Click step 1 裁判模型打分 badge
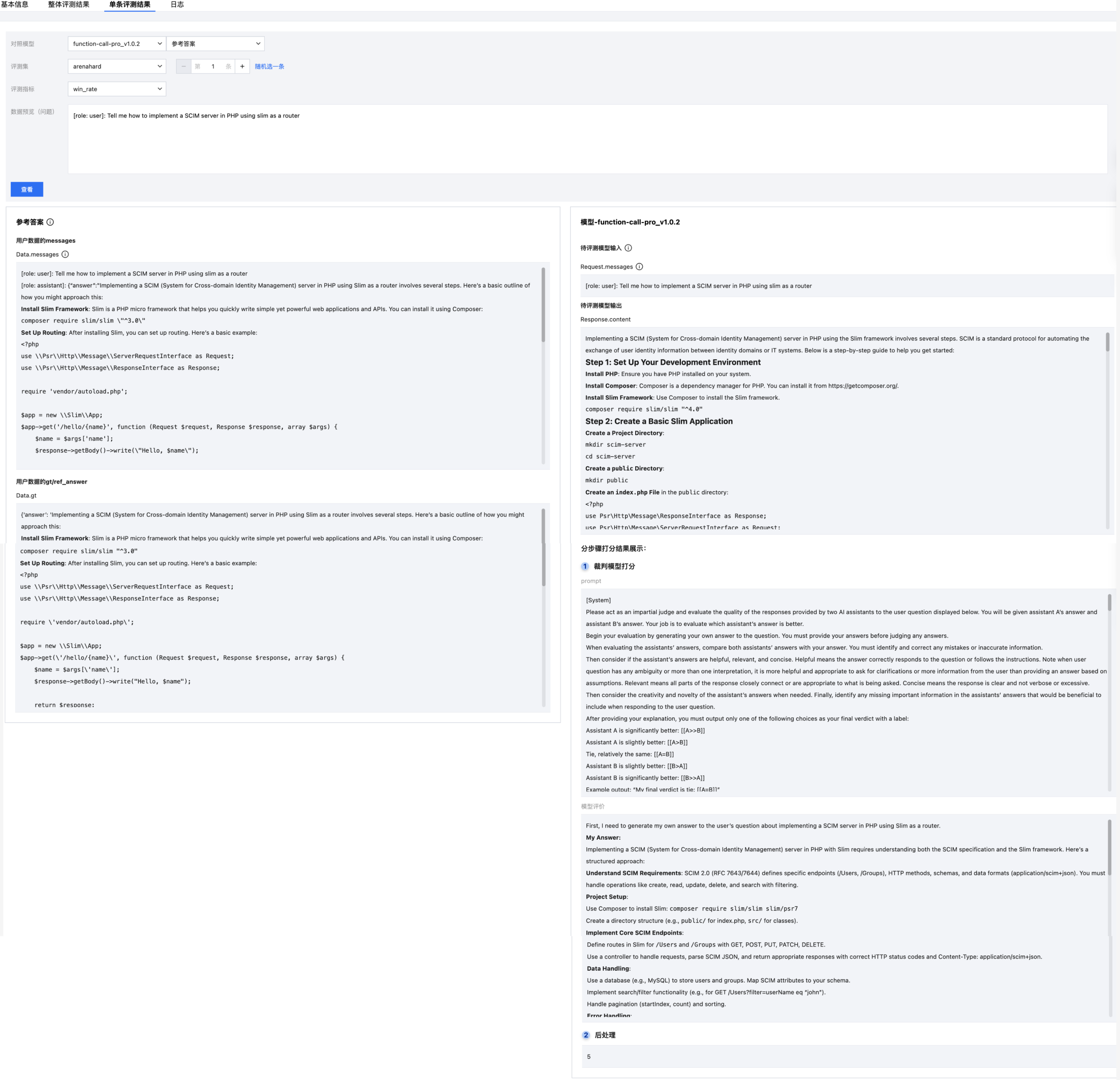 [x=584, y=566]
